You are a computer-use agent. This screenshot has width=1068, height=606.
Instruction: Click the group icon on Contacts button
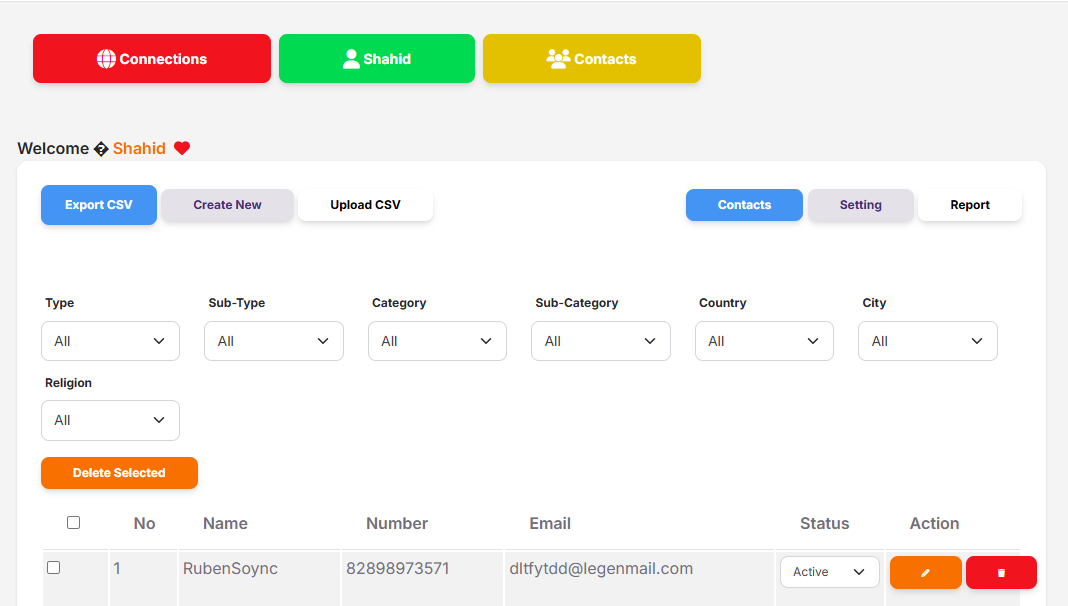[x=558, y=59]
